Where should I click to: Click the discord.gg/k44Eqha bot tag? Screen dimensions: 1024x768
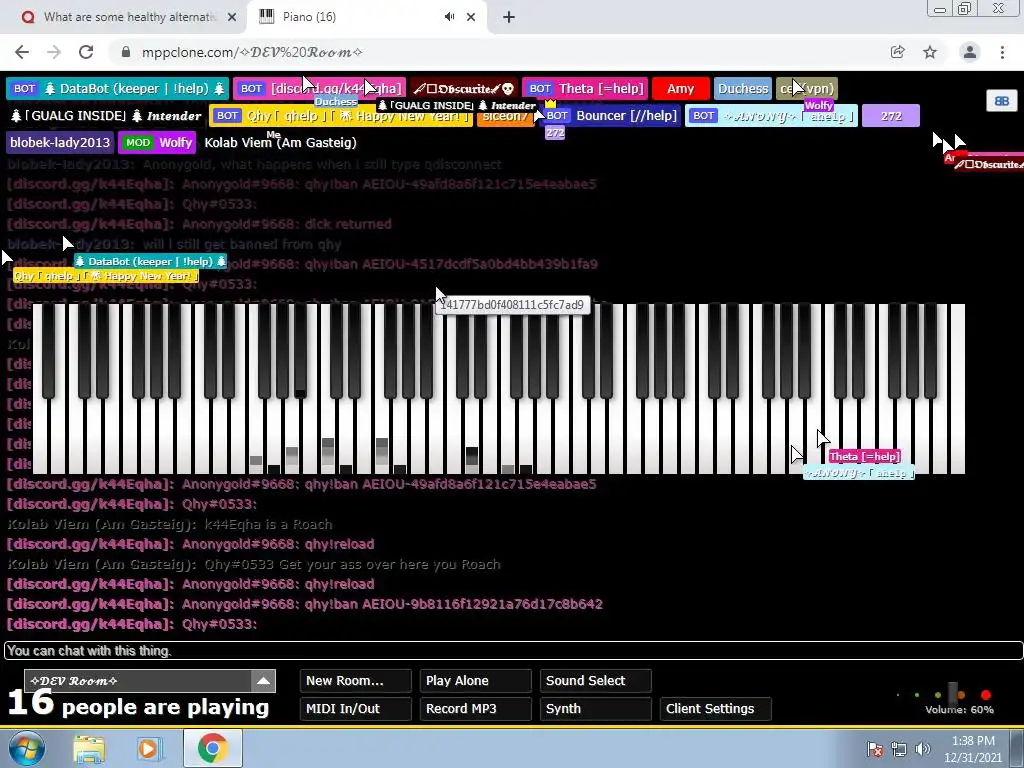coord(319,88)
